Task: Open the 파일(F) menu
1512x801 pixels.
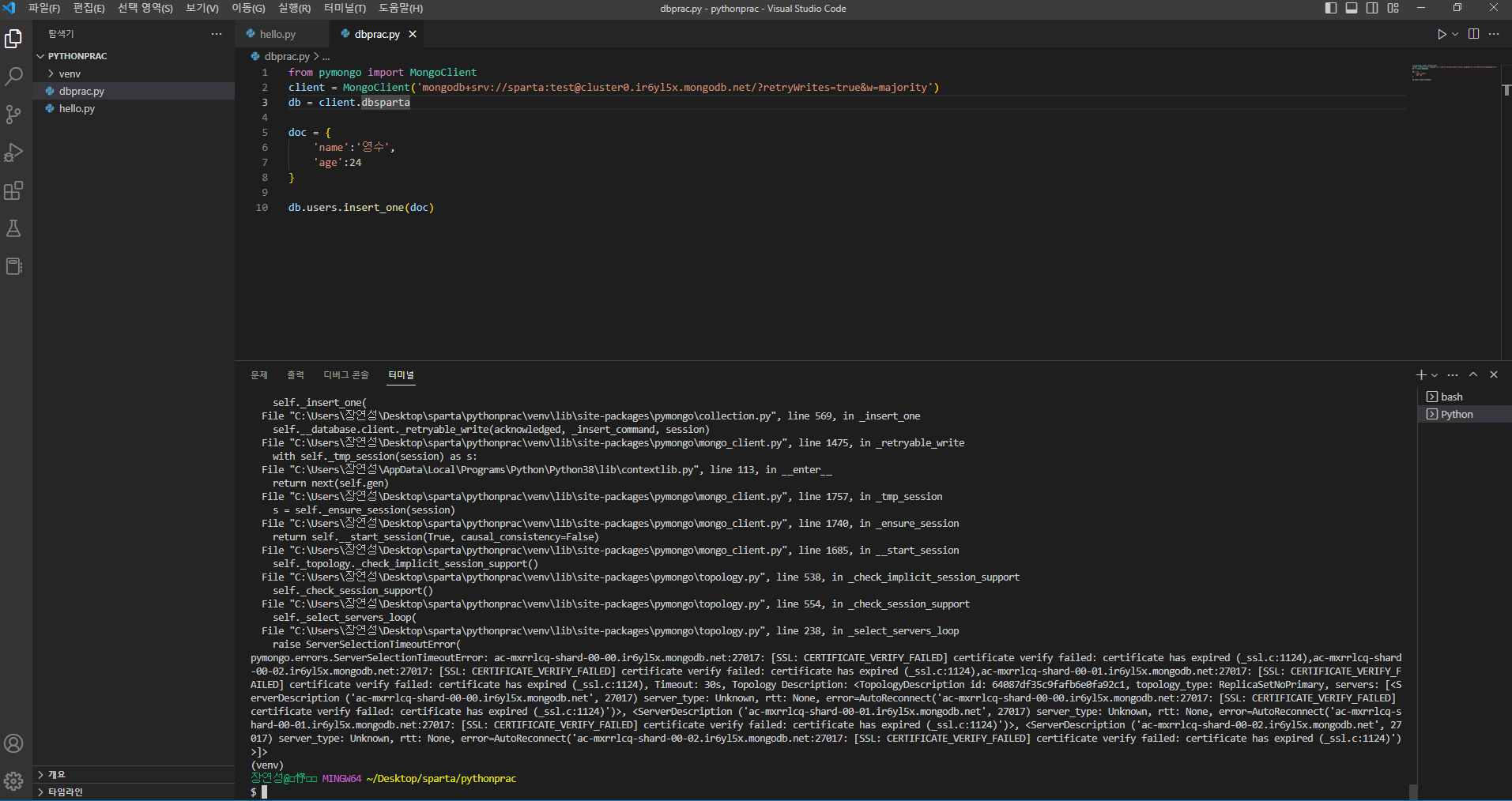Action: click(43, 8)
